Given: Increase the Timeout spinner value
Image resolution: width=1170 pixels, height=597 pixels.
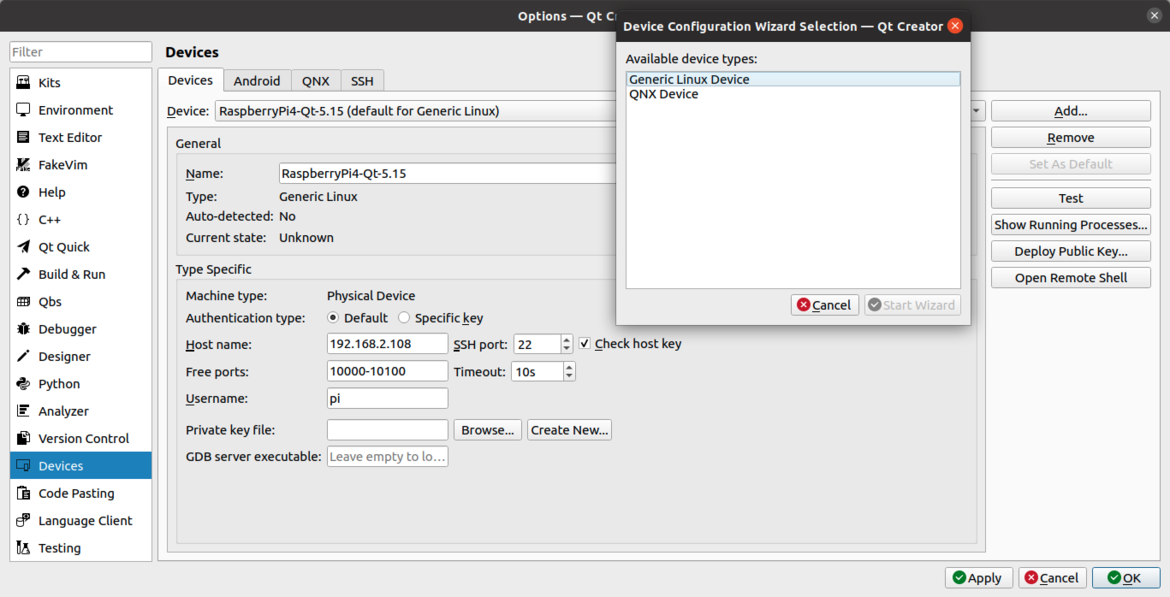Looking at the screenshot, I should click(569, 366).
